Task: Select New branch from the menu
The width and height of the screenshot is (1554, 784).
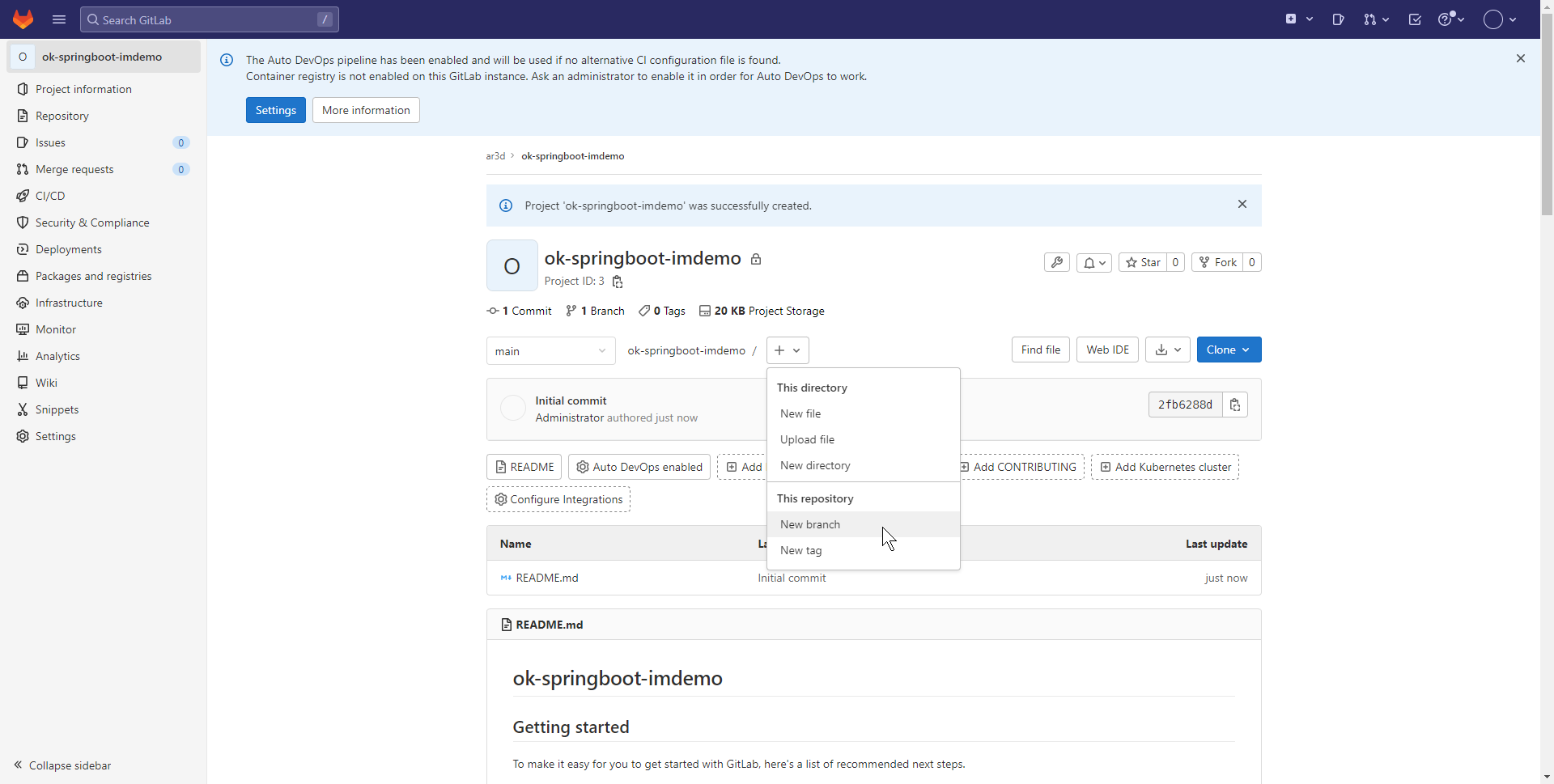Action: pos(810,524)
